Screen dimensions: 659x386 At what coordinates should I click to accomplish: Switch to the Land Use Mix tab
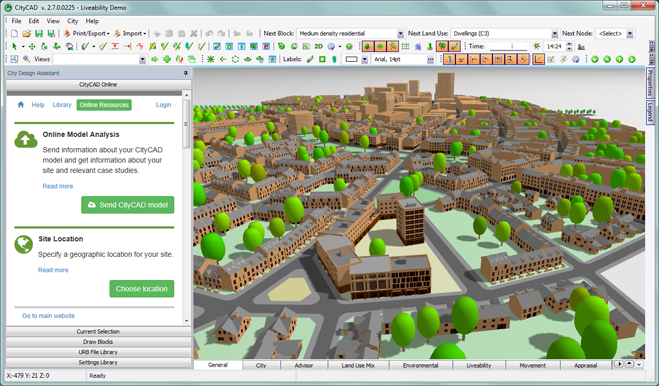[358, 365]
